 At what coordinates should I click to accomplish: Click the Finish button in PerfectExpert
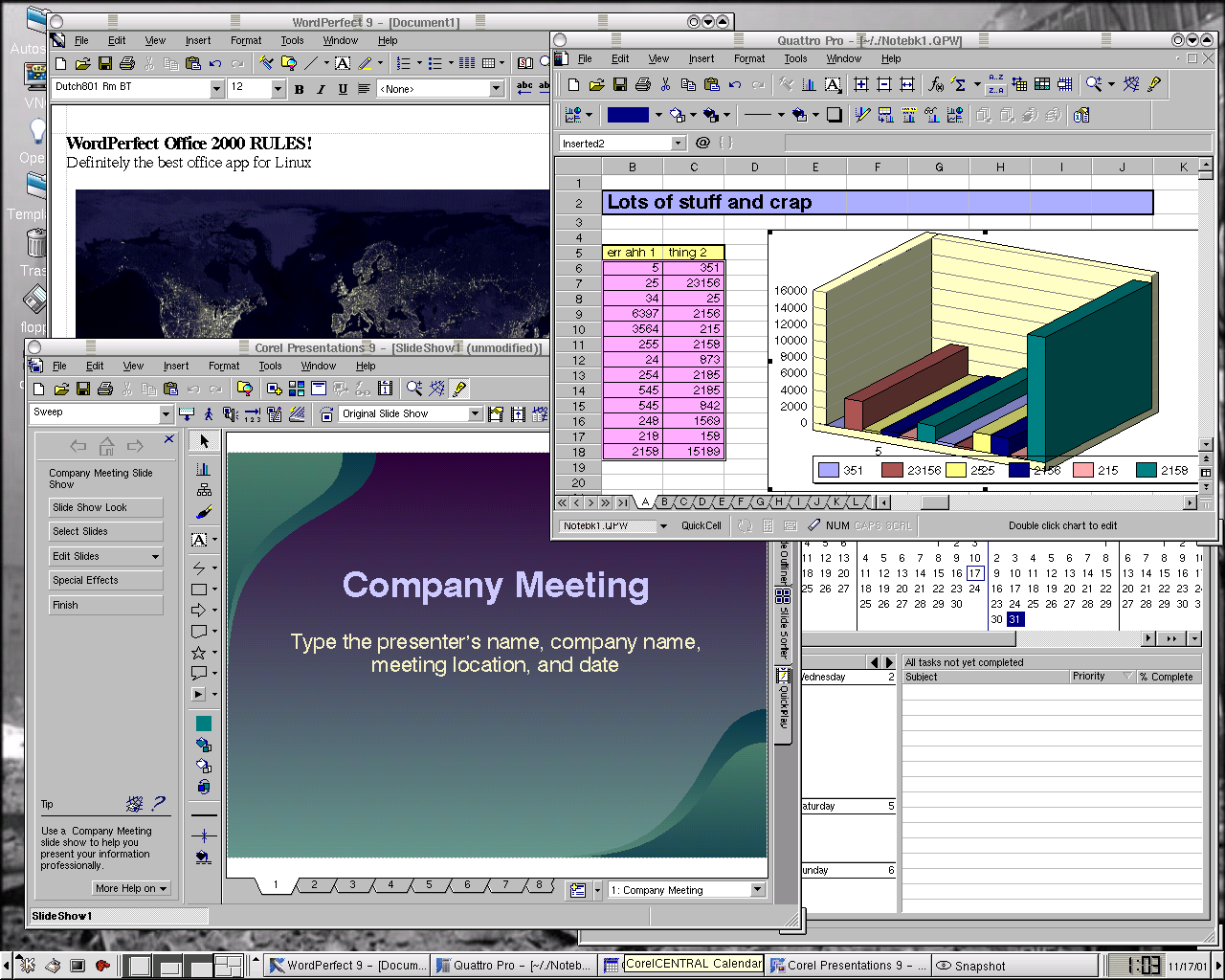click(x=106, y=605)
